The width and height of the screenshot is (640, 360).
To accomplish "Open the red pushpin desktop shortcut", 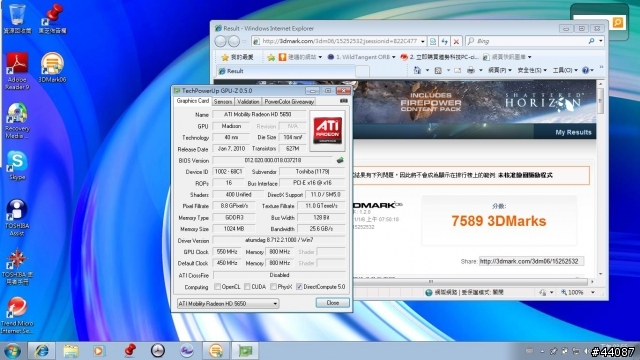I will (52, 19).
